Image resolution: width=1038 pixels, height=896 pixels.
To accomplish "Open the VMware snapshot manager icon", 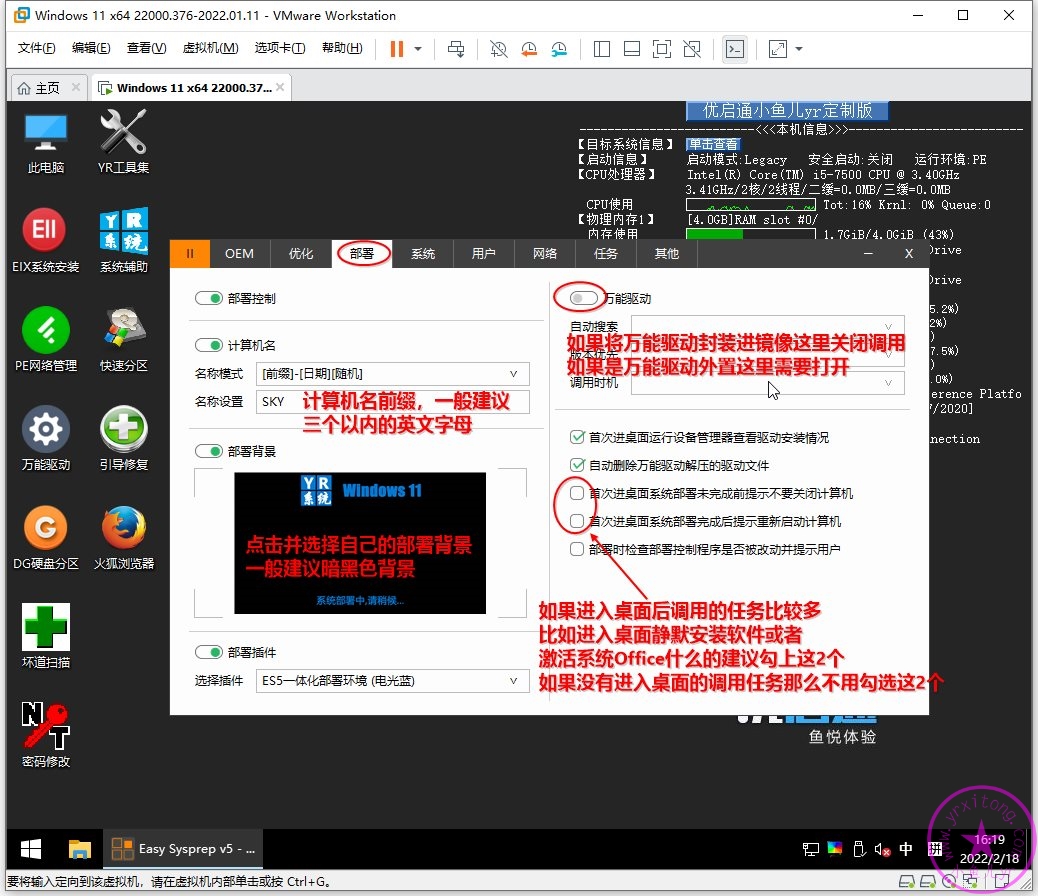I will click(559, 48).
